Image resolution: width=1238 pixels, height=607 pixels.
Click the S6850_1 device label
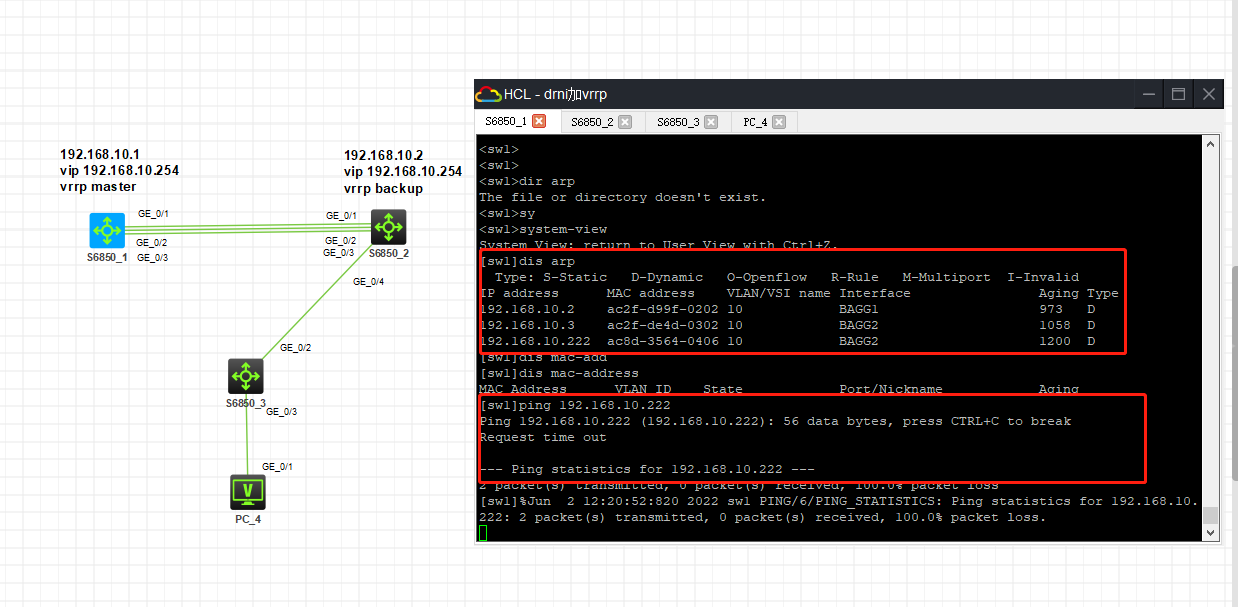(107, 257)
